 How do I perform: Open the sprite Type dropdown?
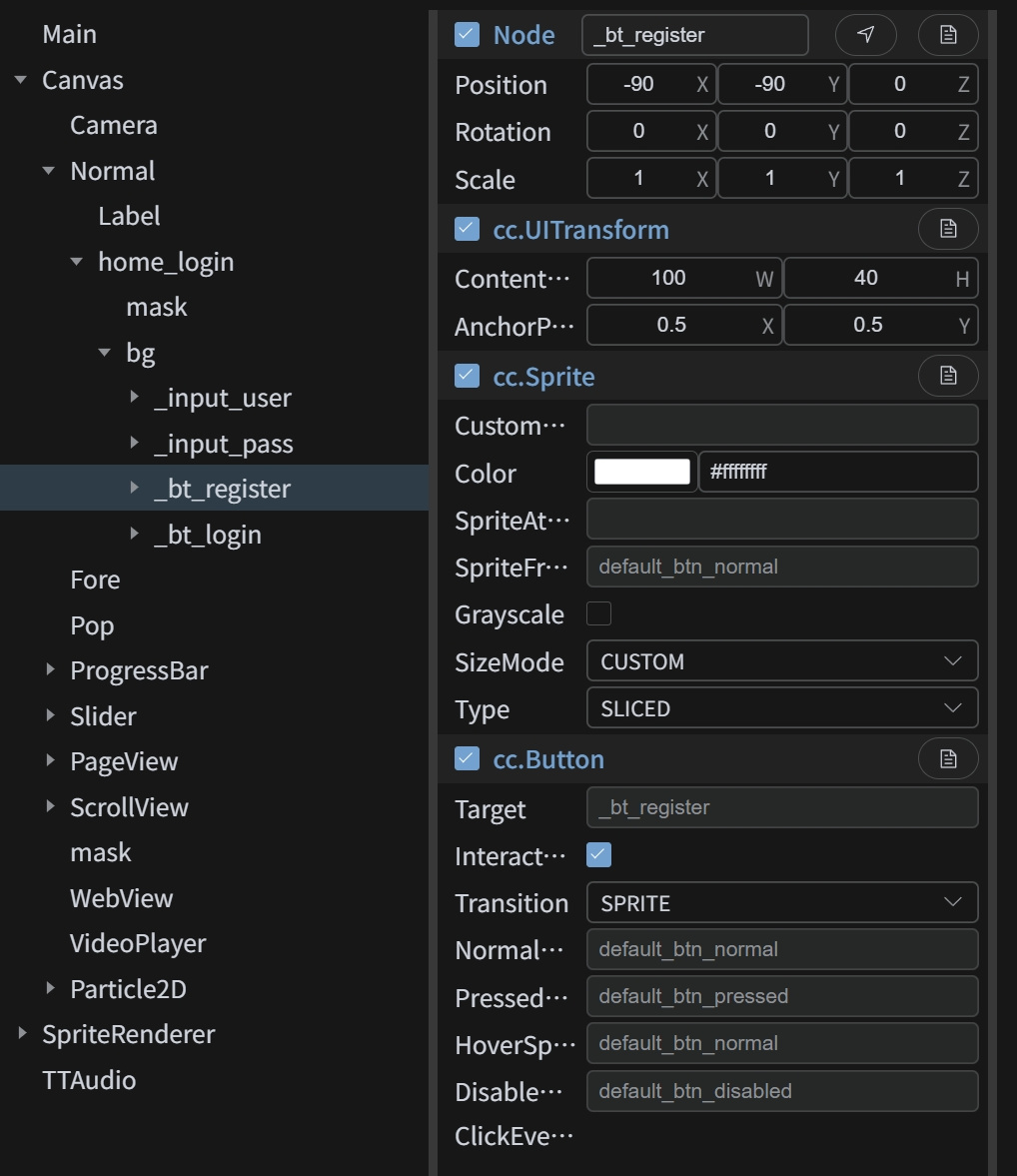[781, 708]
